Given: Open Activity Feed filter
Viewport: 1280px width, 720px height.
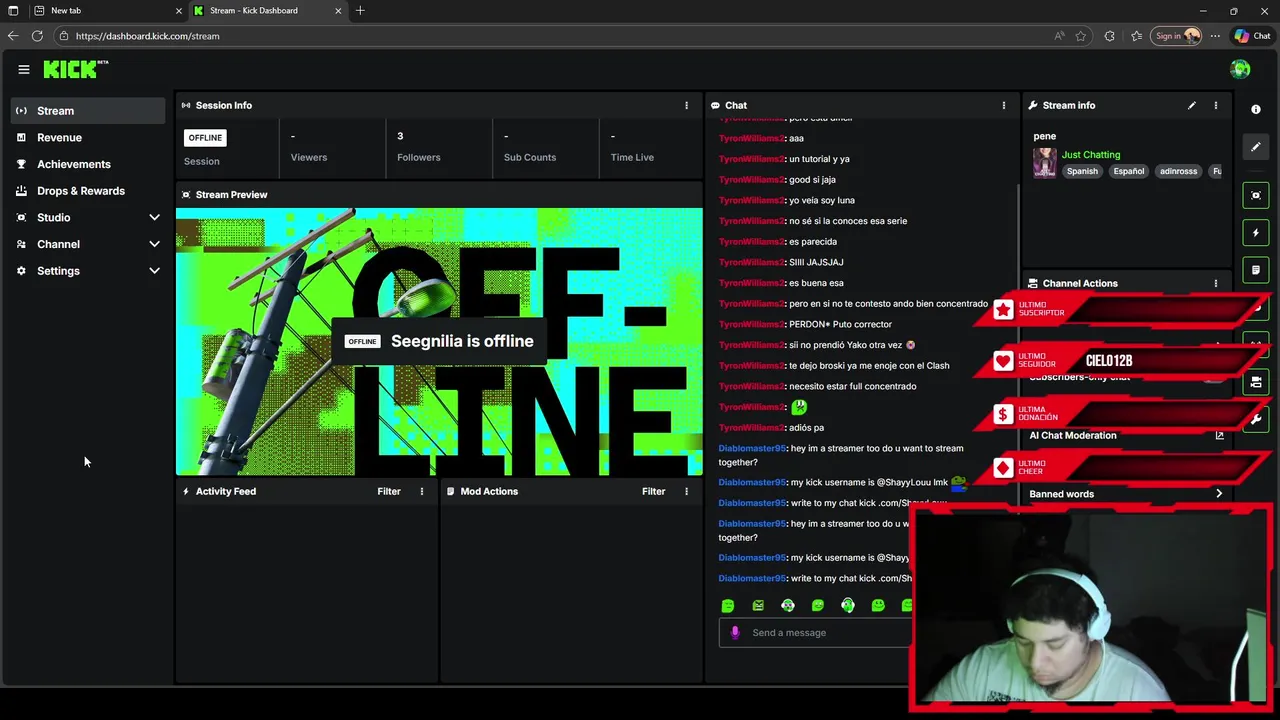Looking at the screenshot, I should pos(389,491).
